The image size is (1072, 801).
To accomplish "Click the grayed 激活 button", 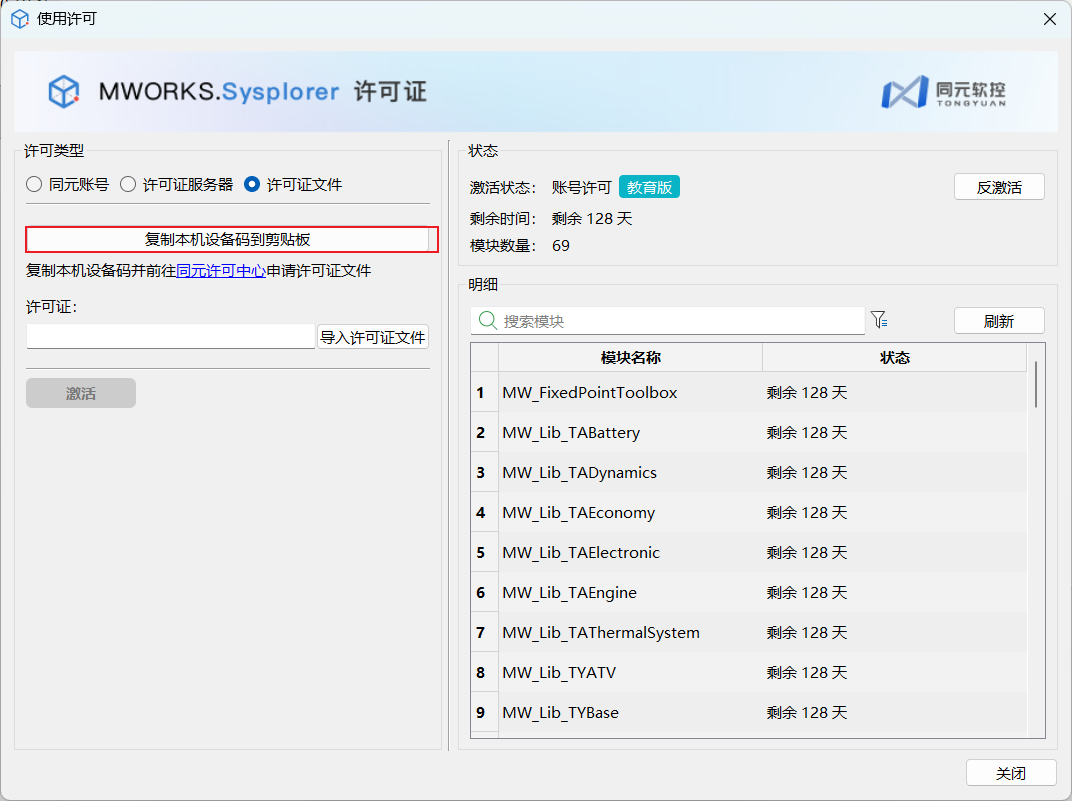I will [x=81, y=393].
